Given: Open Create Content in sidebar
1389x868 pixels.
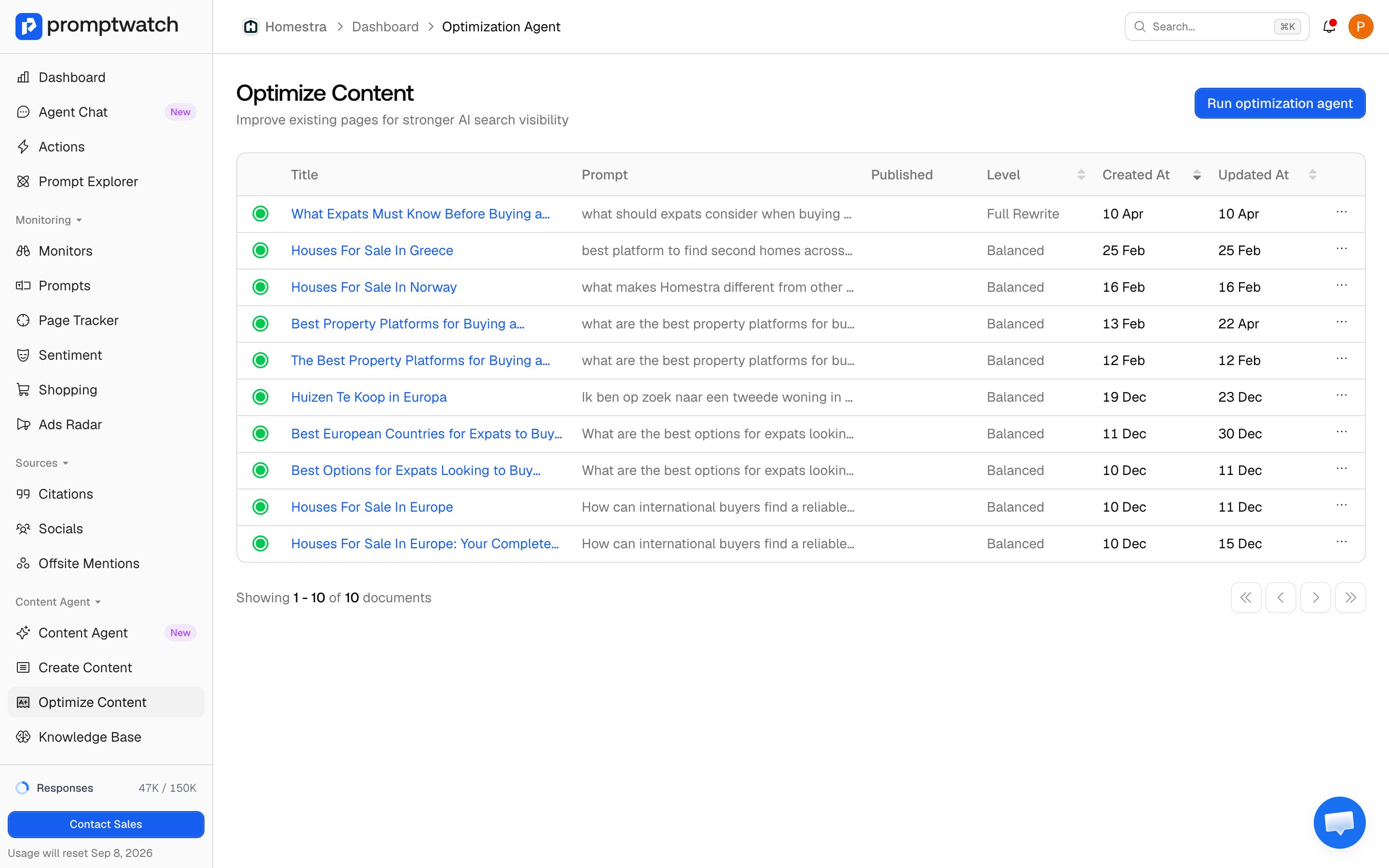Looking at the screenshot, I should (106, 668).
